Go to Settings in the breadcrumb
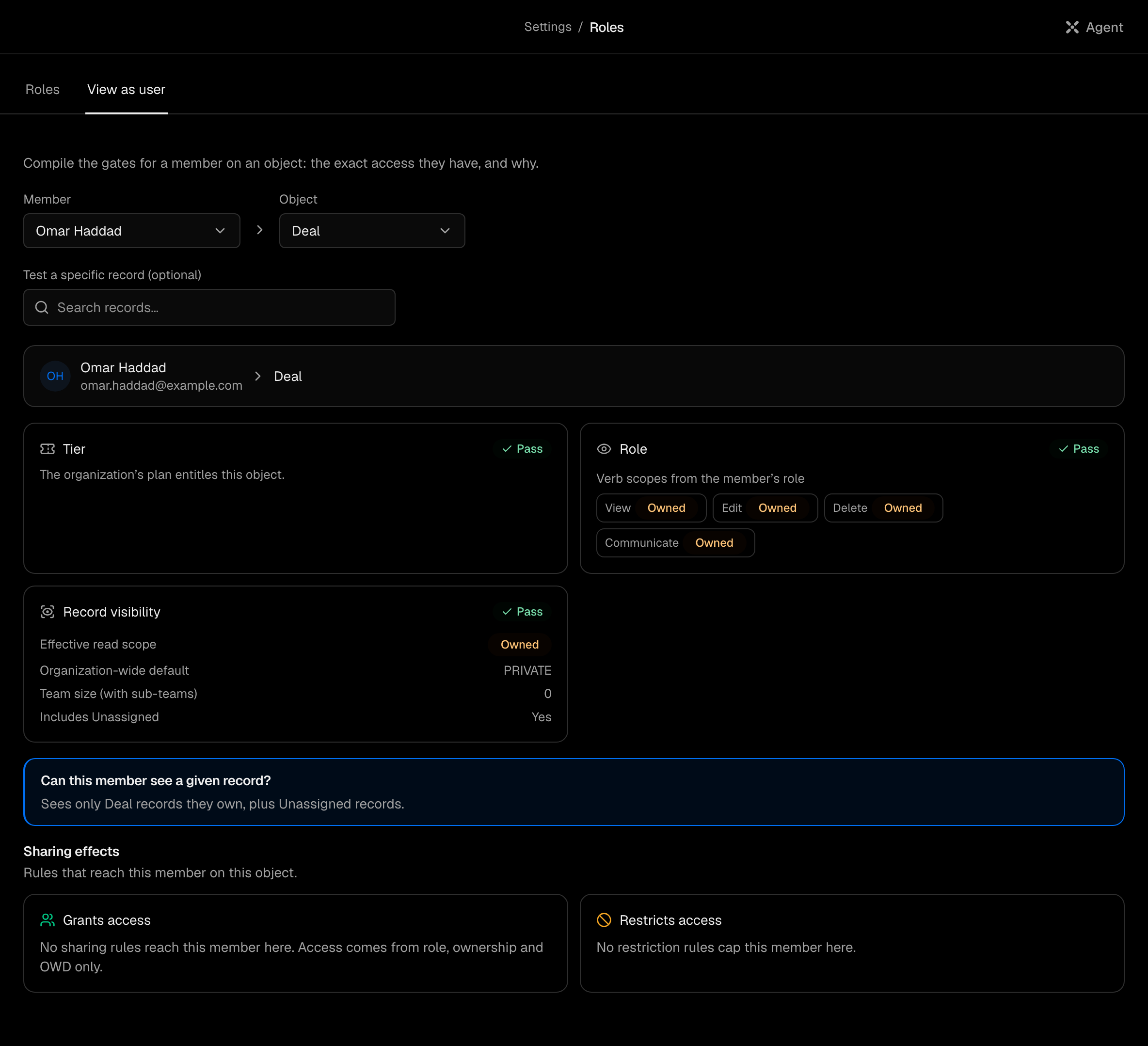Screen dimensions: 1148x1046 pyautogui.click(x=547, y=27)
